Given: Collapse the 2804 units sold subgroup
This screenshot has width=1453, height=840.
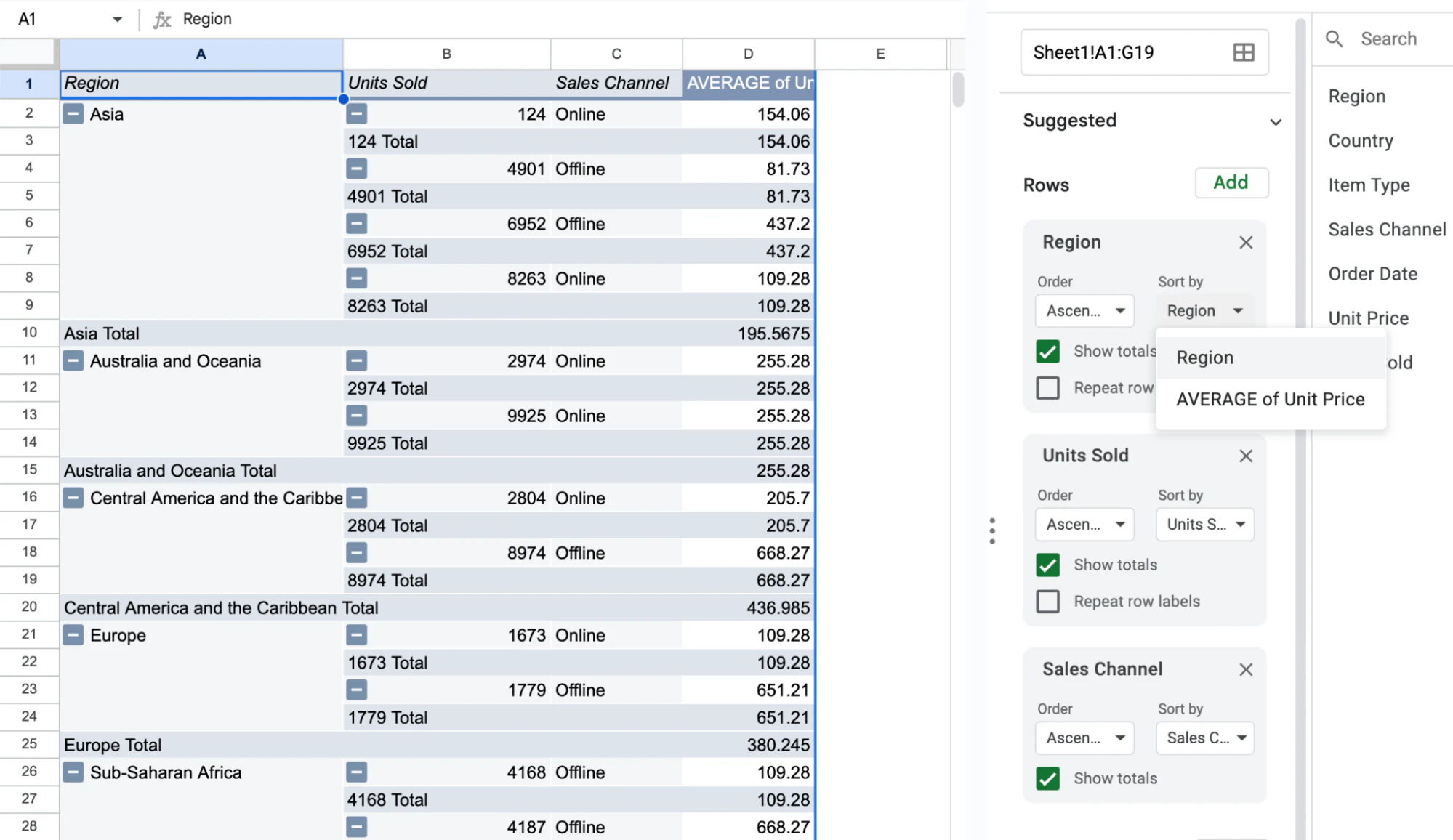Looking at the screenshot, I should (x=356, y=498).
